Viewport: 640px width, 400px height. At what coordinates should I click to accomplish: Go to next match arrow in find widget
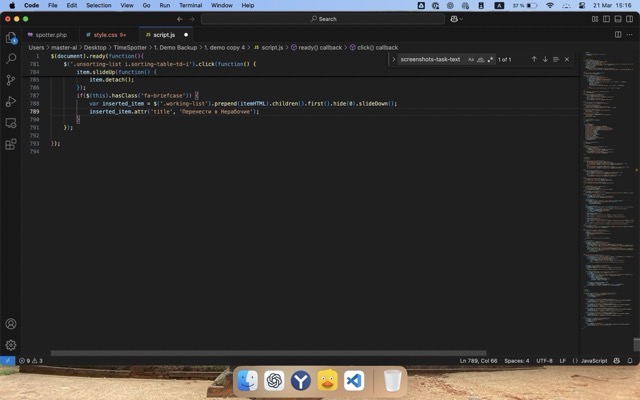545,59
